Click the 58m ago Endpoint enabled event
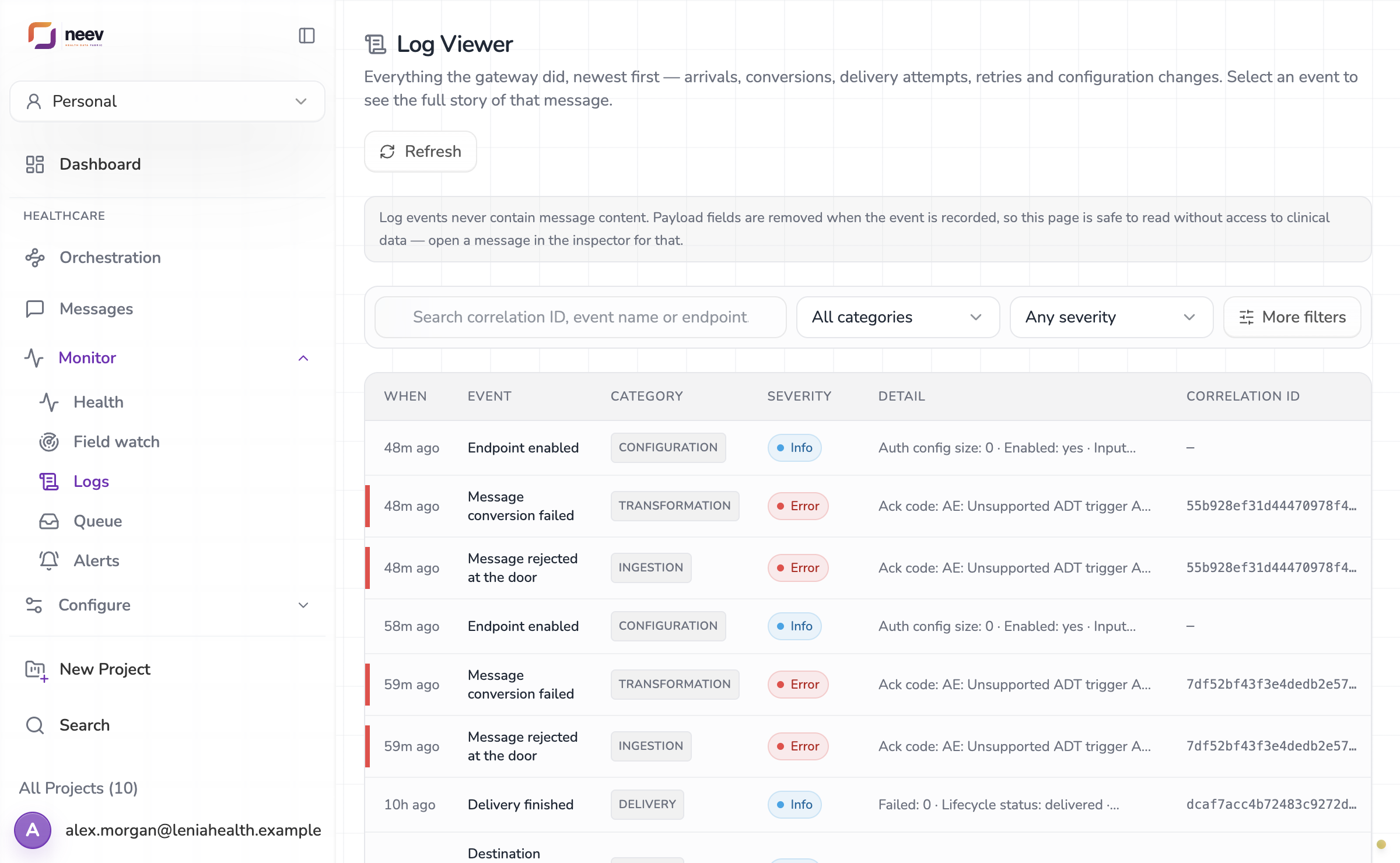Screen dimensions: 1400x863 523,626
